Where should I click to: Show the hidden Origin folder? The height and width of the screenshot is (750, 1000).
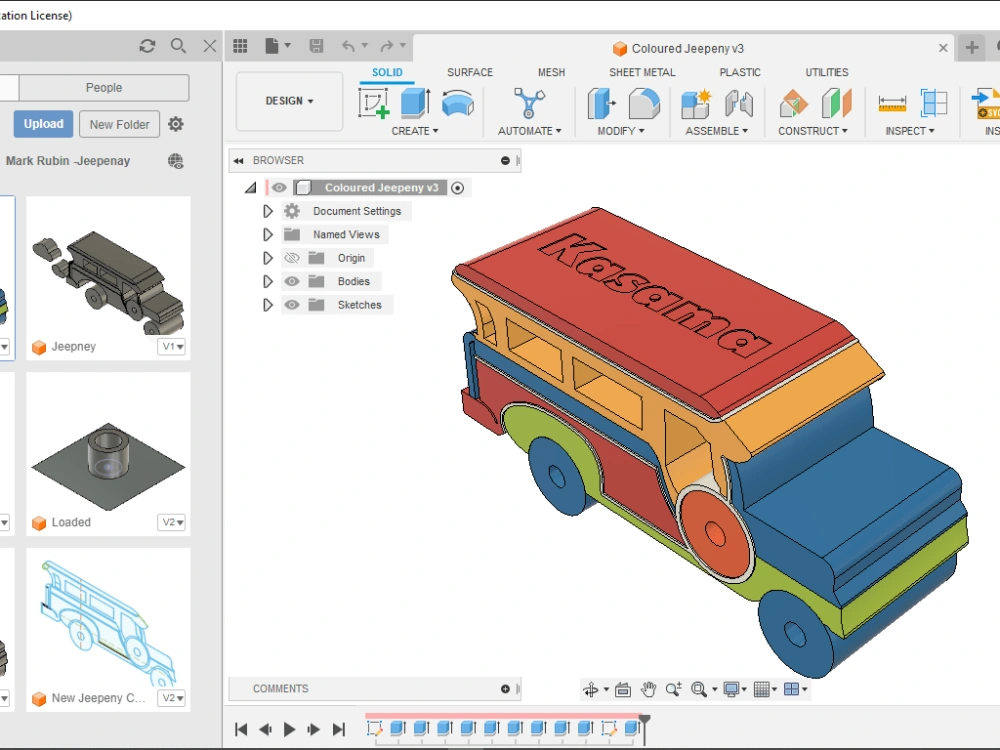tap(291, 258)
